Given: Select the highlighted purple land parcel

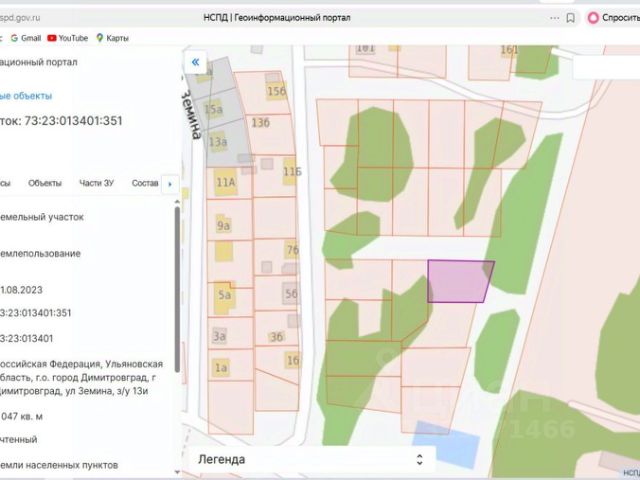Looking at the screenshot, I should pyautogui.click(x=459, y=282).
